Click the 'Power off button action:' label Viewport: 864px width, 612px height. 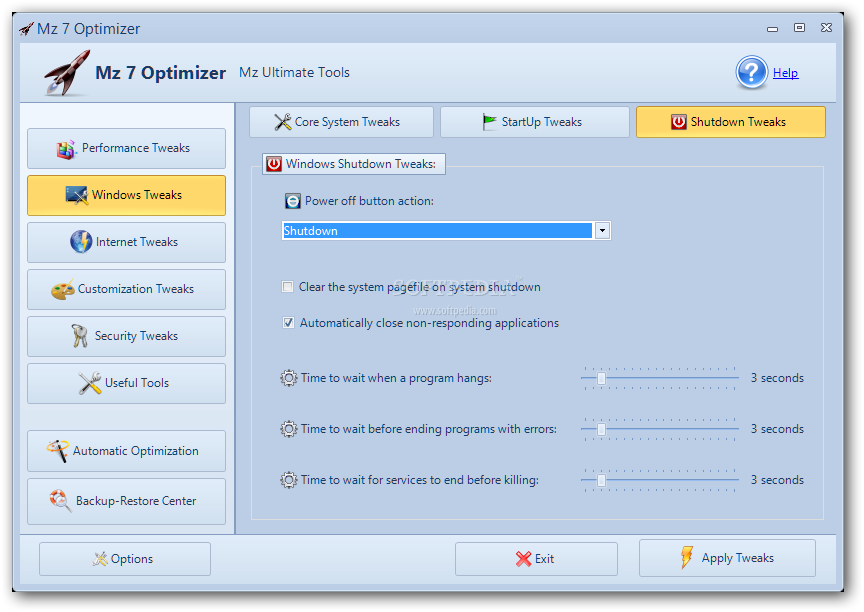coord(369,201)
